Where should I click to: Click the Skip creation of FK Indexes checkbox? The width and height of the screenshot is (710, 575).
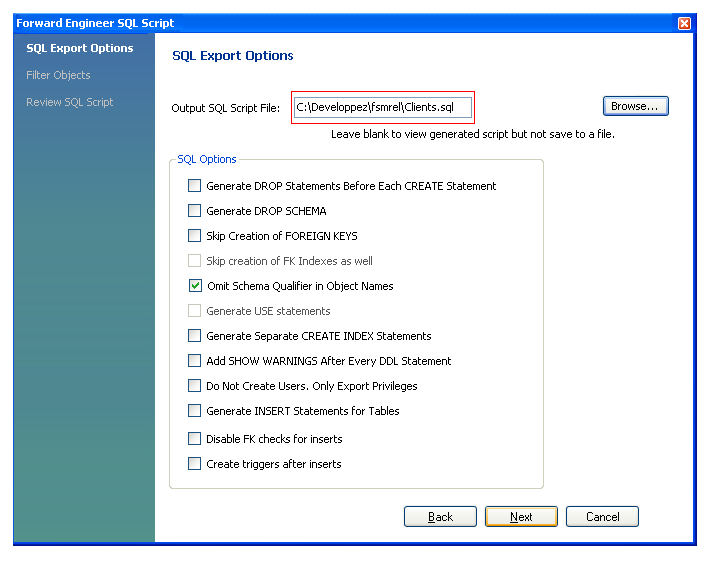click(195, 261)
